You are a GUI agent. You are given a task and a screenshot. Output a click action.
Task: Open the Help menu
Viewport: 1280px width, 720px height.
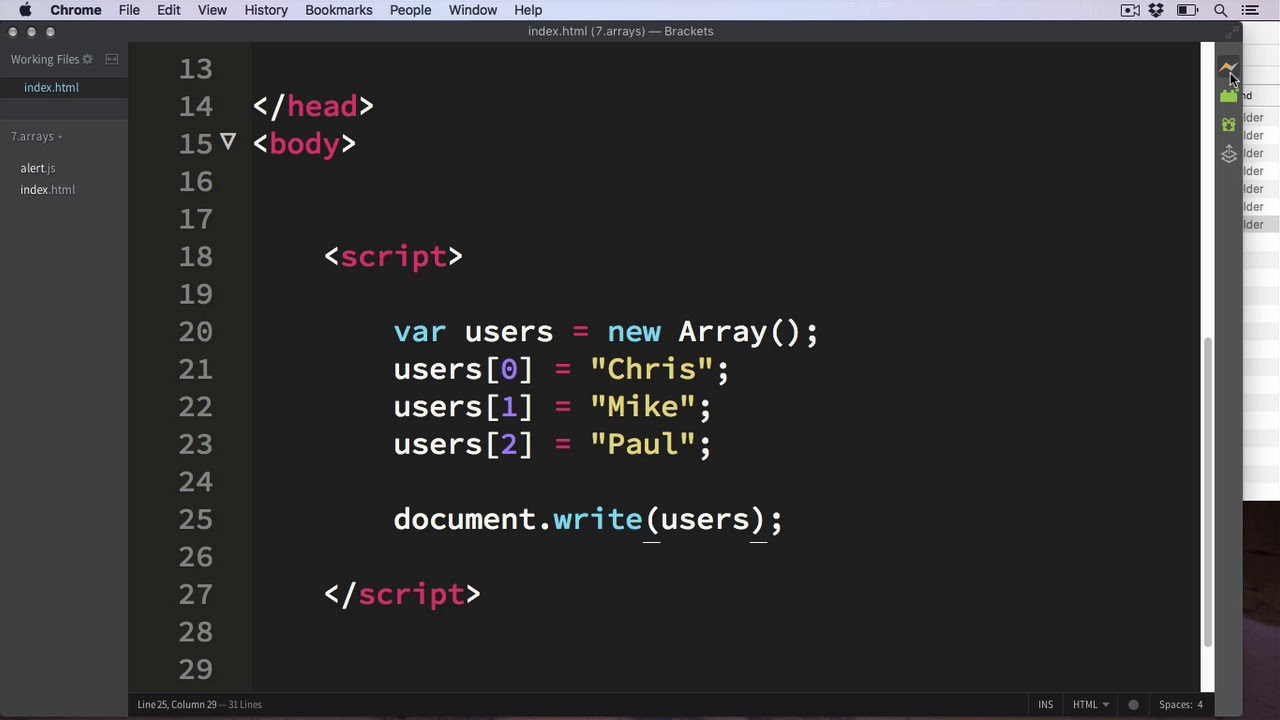(528, 10)
